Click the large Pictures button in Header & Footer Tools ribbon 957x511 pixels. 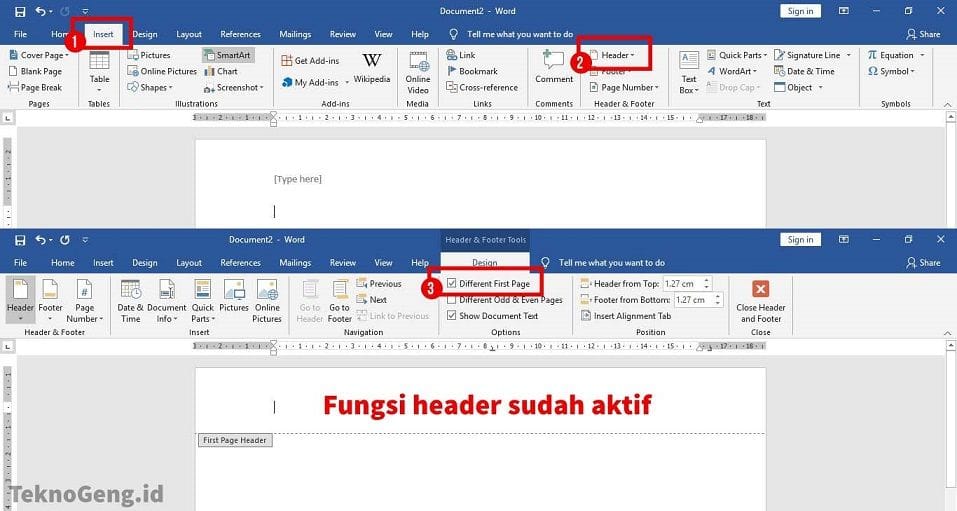(234, 295)
